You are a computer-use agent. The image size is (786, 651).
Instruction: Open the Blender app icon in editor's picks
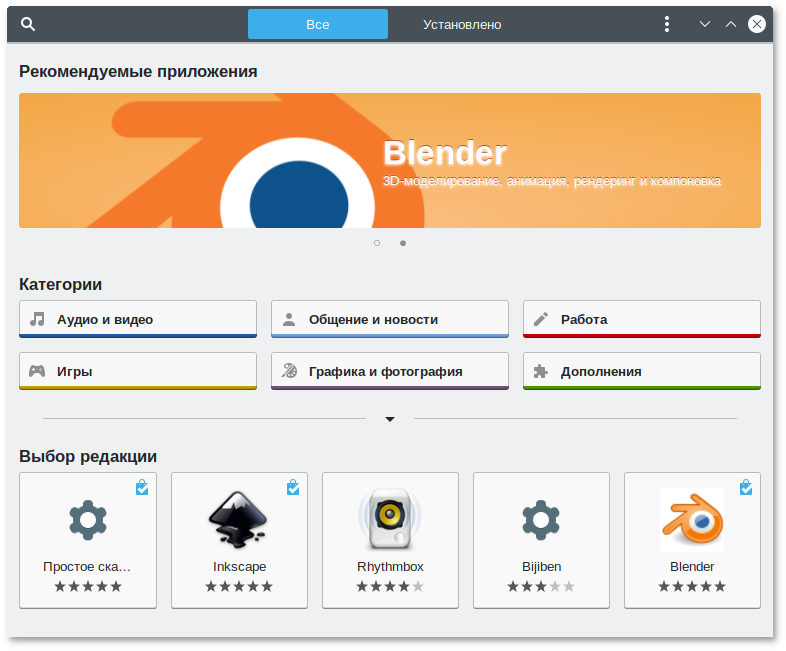point(692,520)
